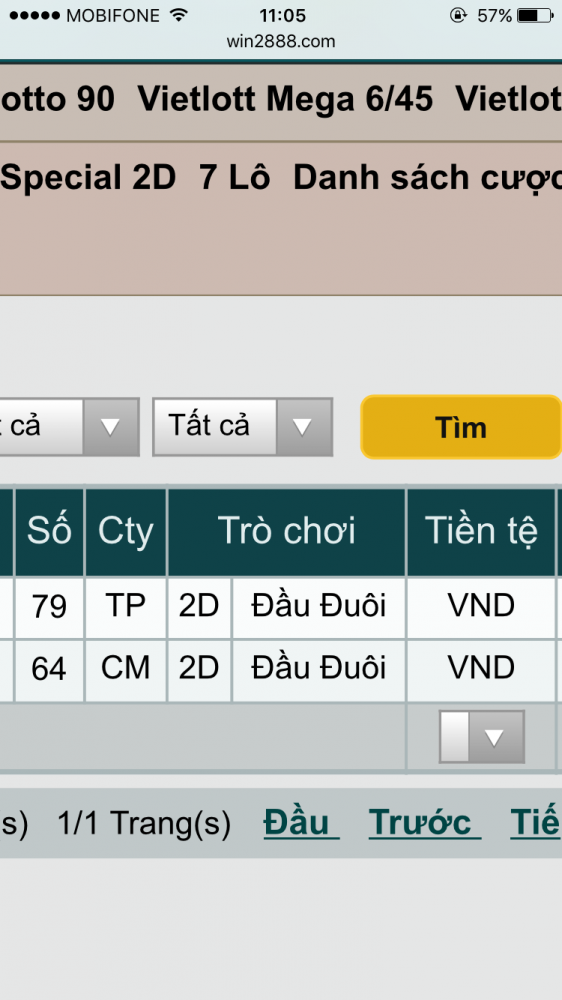Click the yellow Tìm search button
This screenshot has width=562, height=1000.
point(461,427)
